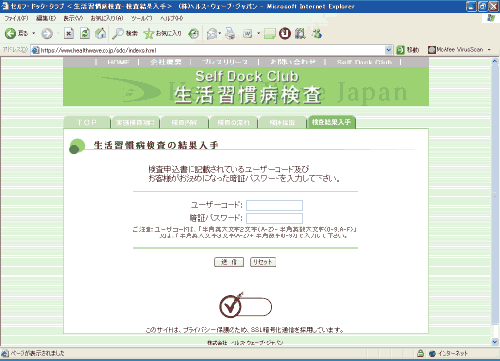This screenshot has height=361, width=500.
Task: Switch to the TOP tab
Action: tap(87, 122)
